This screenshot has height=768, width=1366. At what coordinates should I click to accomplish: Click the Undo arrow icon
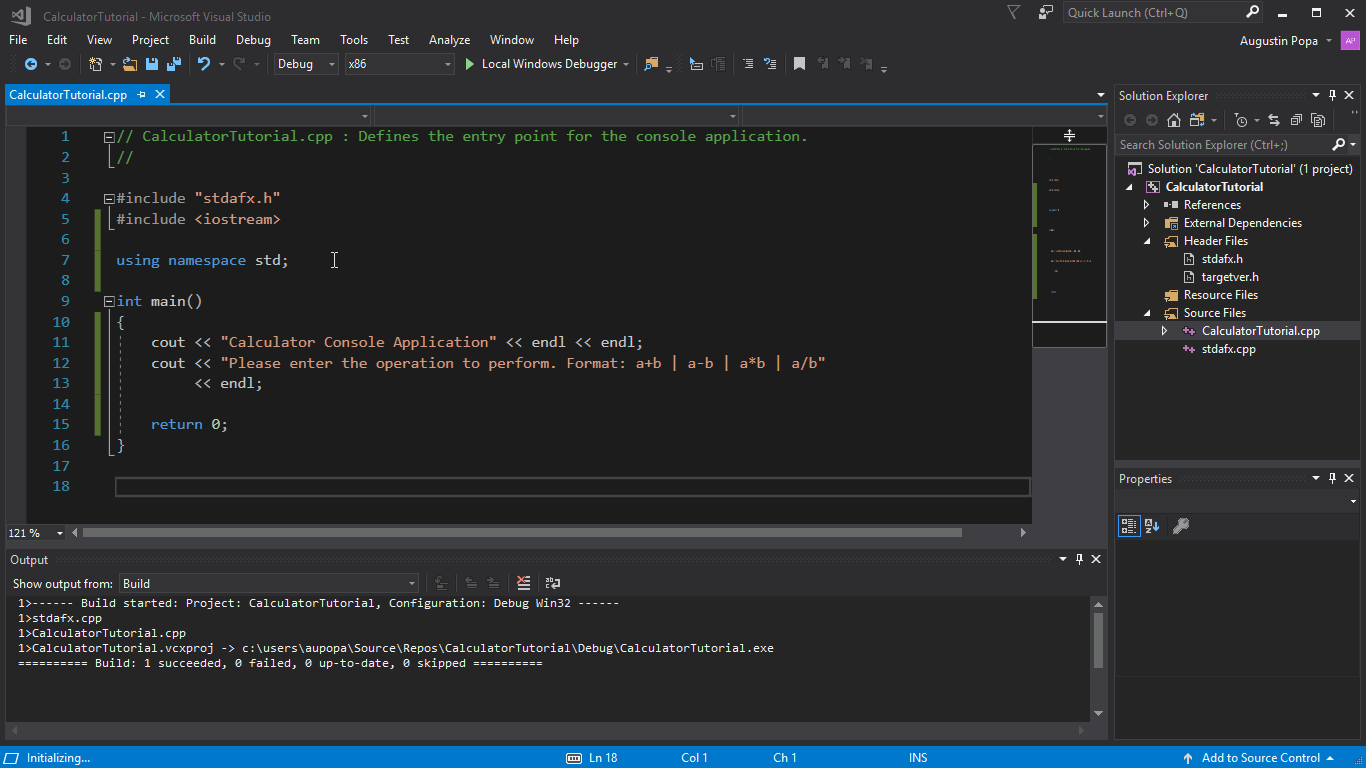pos(204,64)
